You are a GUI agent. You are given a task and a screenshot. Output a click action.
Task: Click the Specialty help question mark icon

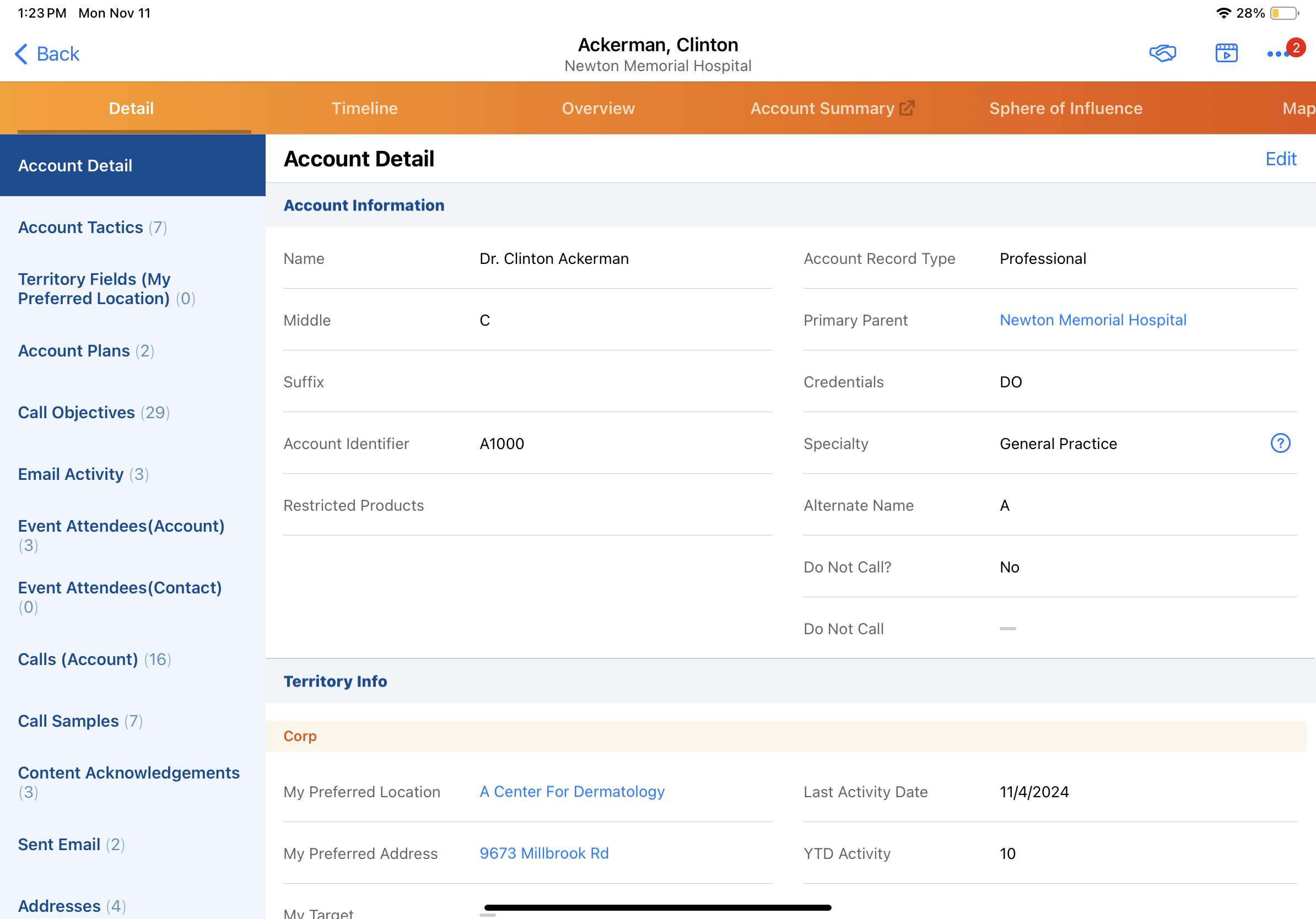tap(1280, 443)
